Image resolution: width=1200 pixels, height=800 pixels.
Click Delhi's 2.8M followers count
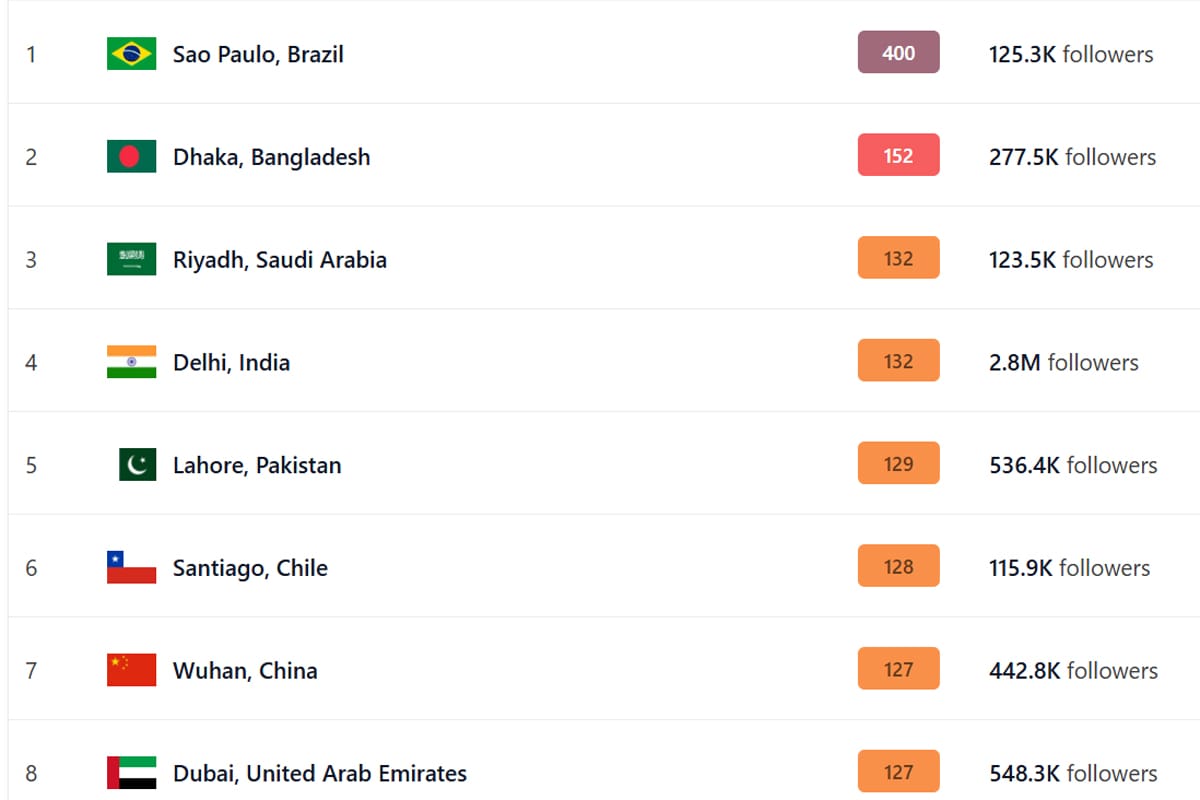pos(1063,363)
